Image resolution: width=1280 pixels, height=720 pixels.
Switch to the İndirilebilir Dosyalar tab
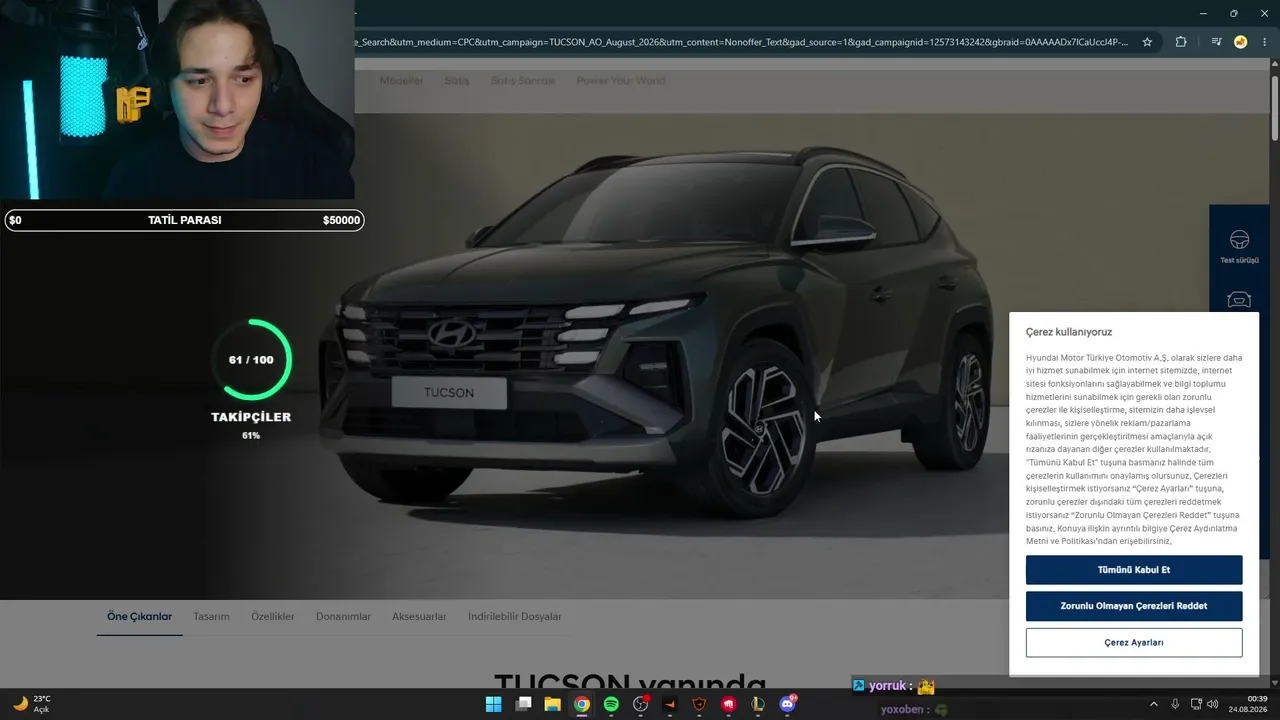pos(515,617)
